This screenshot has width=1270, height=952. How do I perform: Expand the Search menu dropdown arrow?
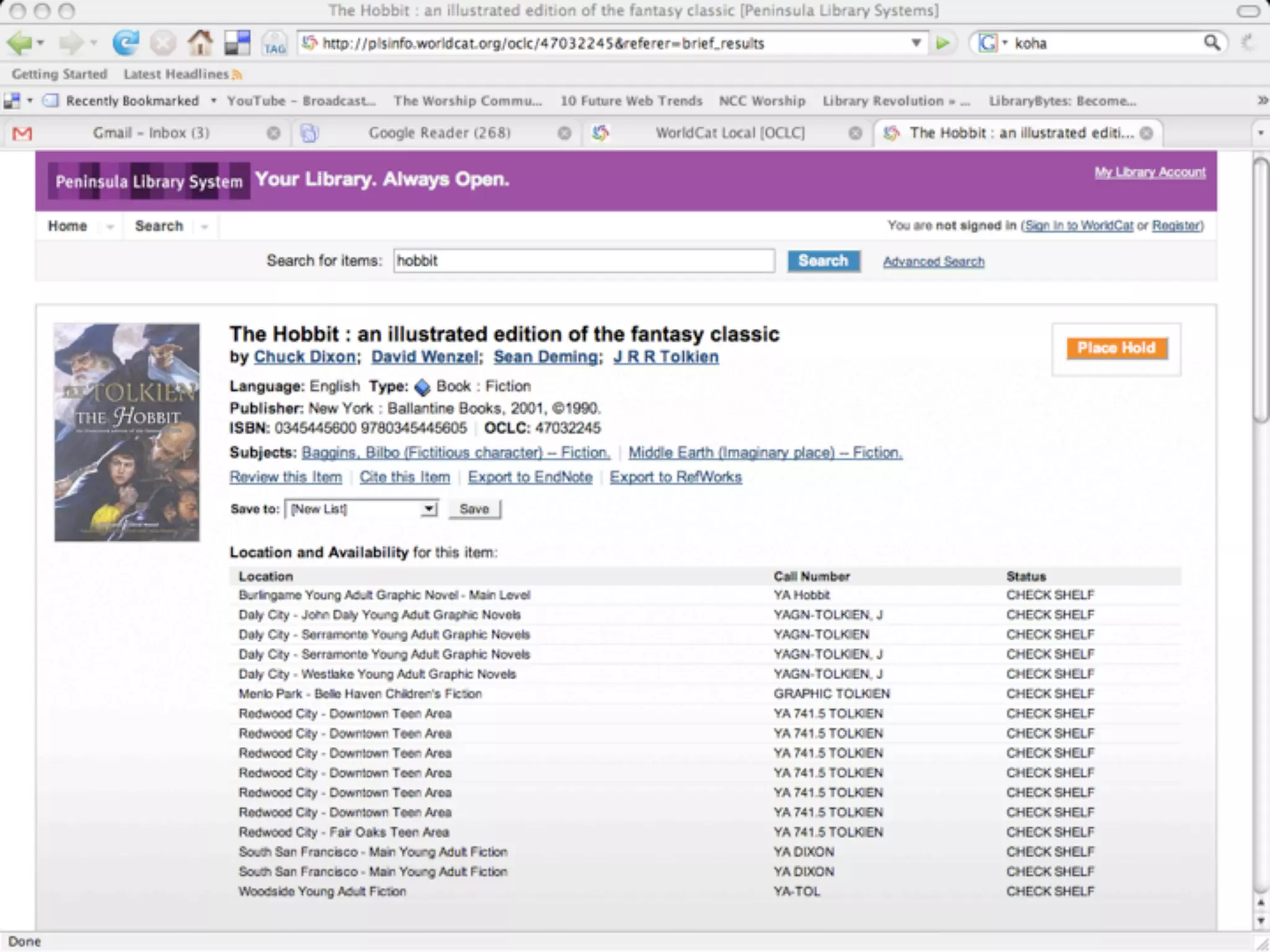205,227
